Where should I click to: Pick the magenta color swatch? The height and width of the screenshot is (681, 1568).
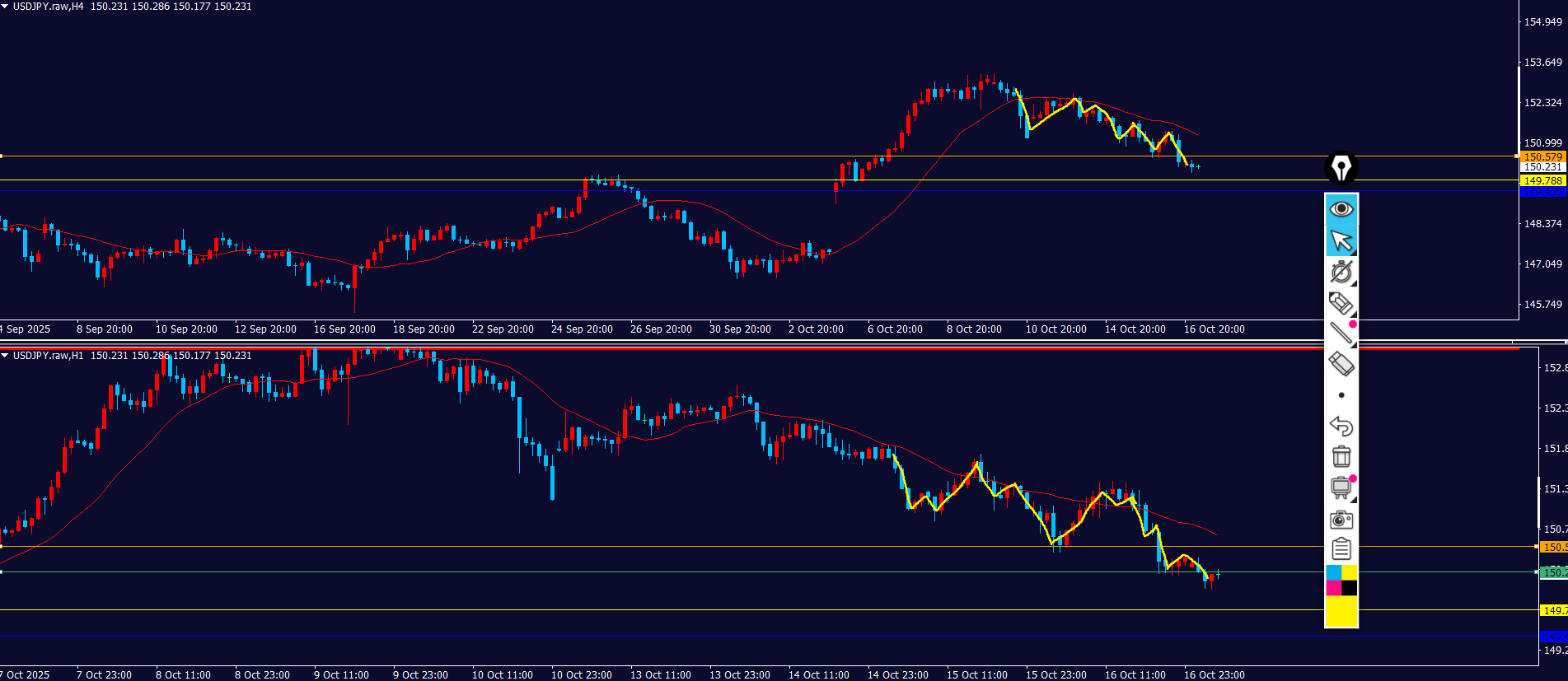(x=1333, y=588)
